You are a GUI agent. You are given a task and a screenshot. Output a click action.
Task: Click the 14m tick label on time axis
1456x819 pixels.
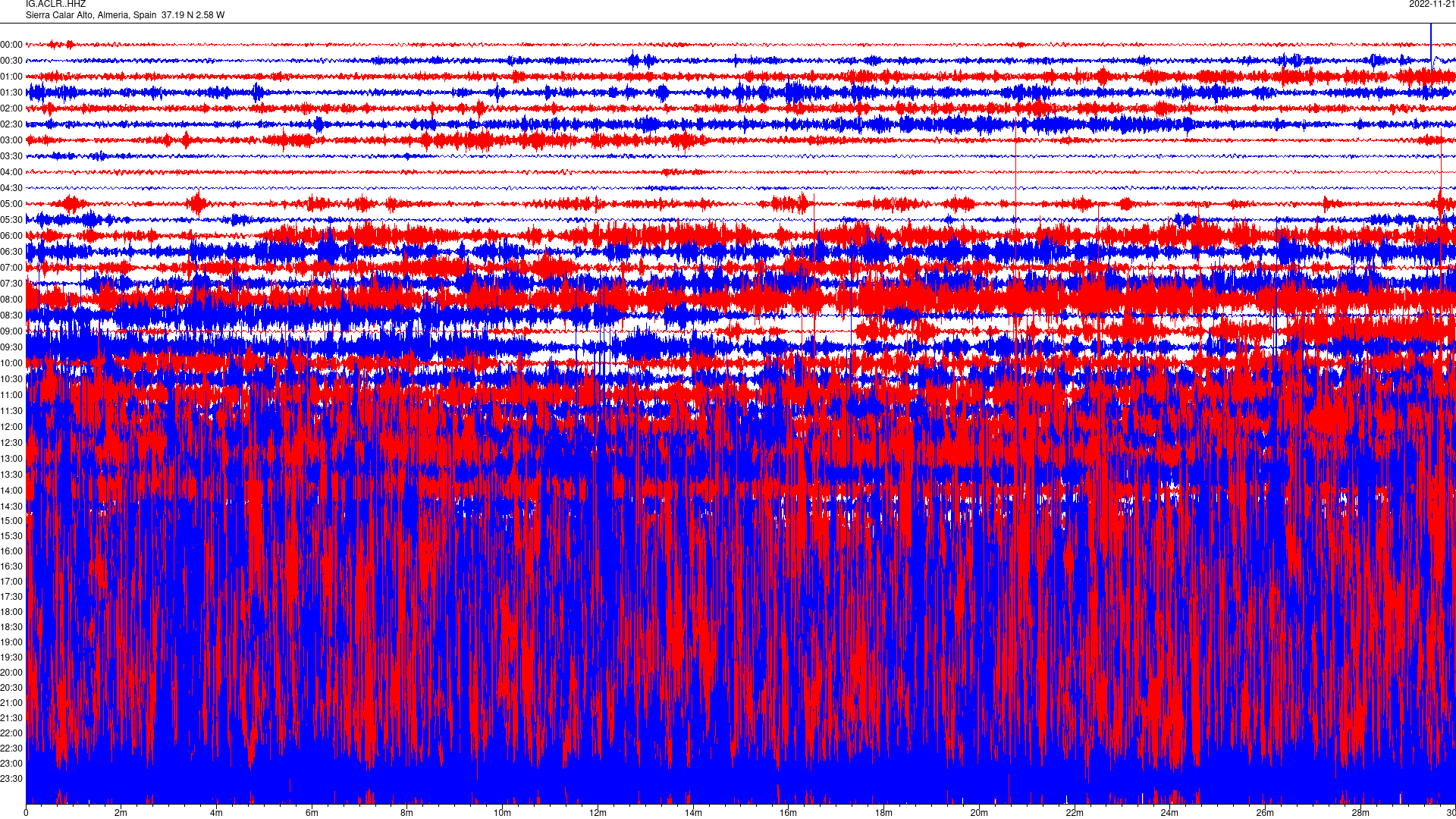click(x=693, y=813)
